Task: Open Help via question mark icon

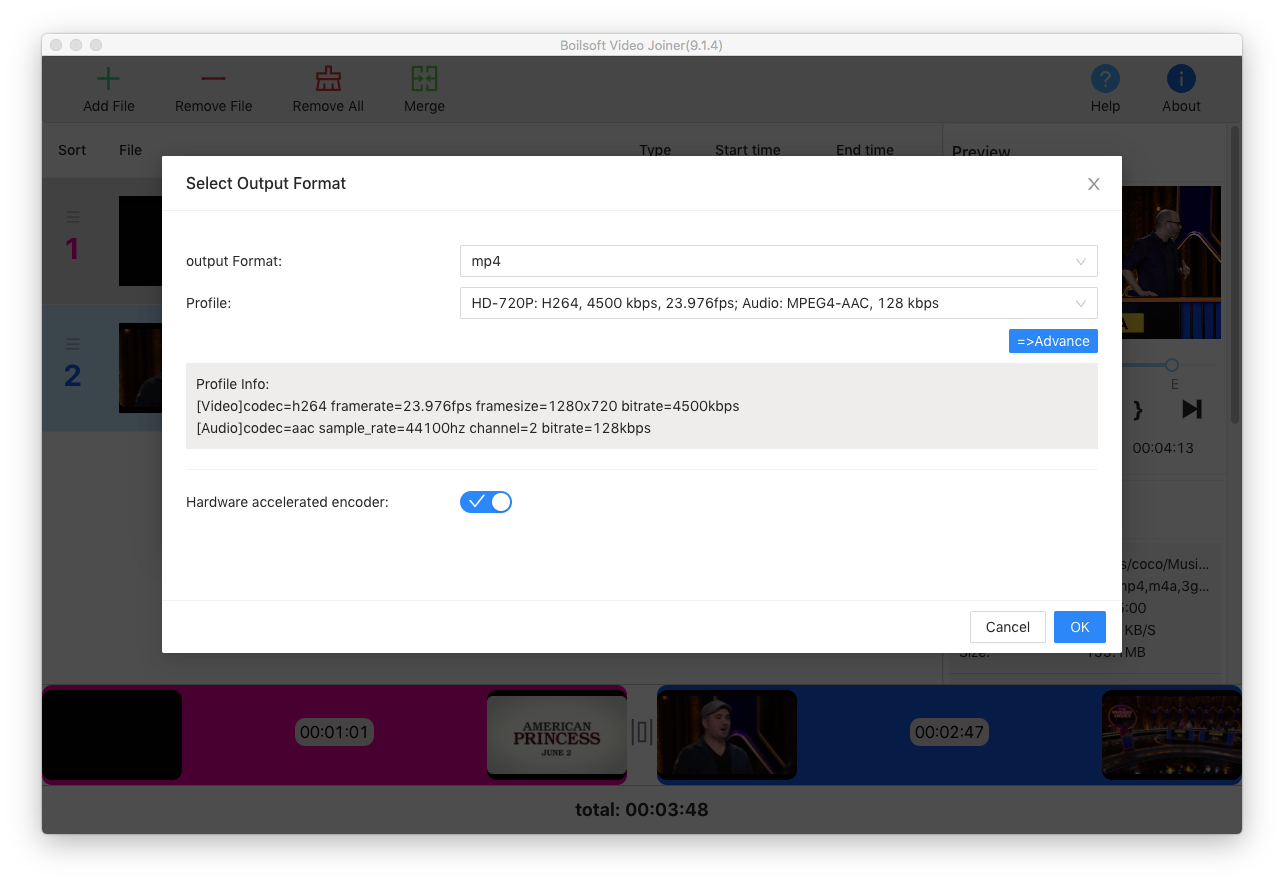Action: tap(1105, 79)
